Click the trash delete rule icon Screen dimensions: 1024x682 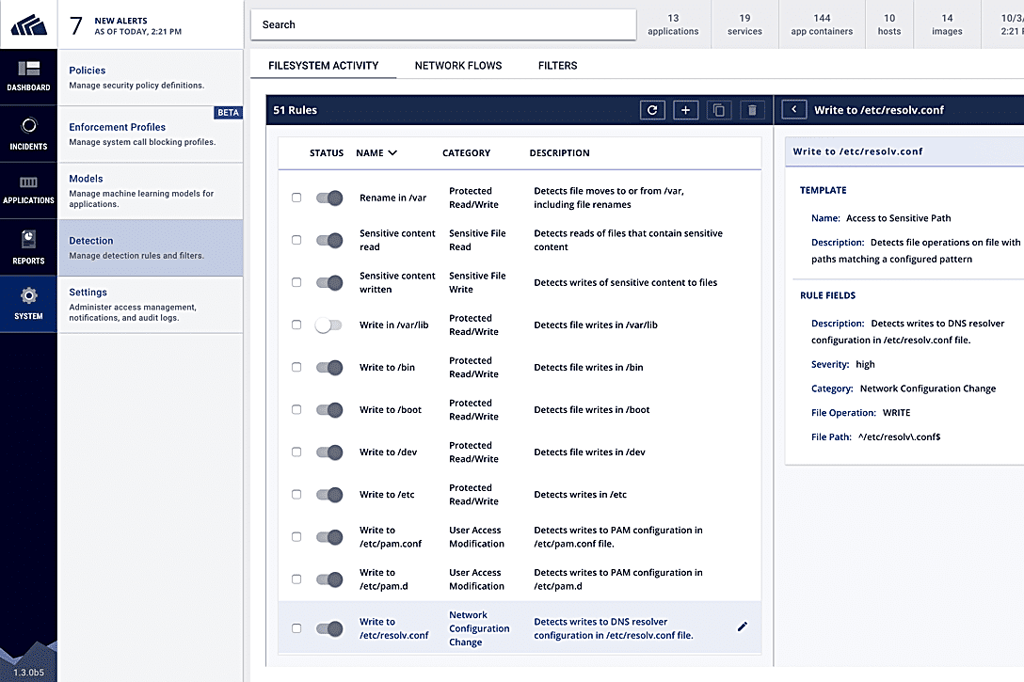click(752, 110)
